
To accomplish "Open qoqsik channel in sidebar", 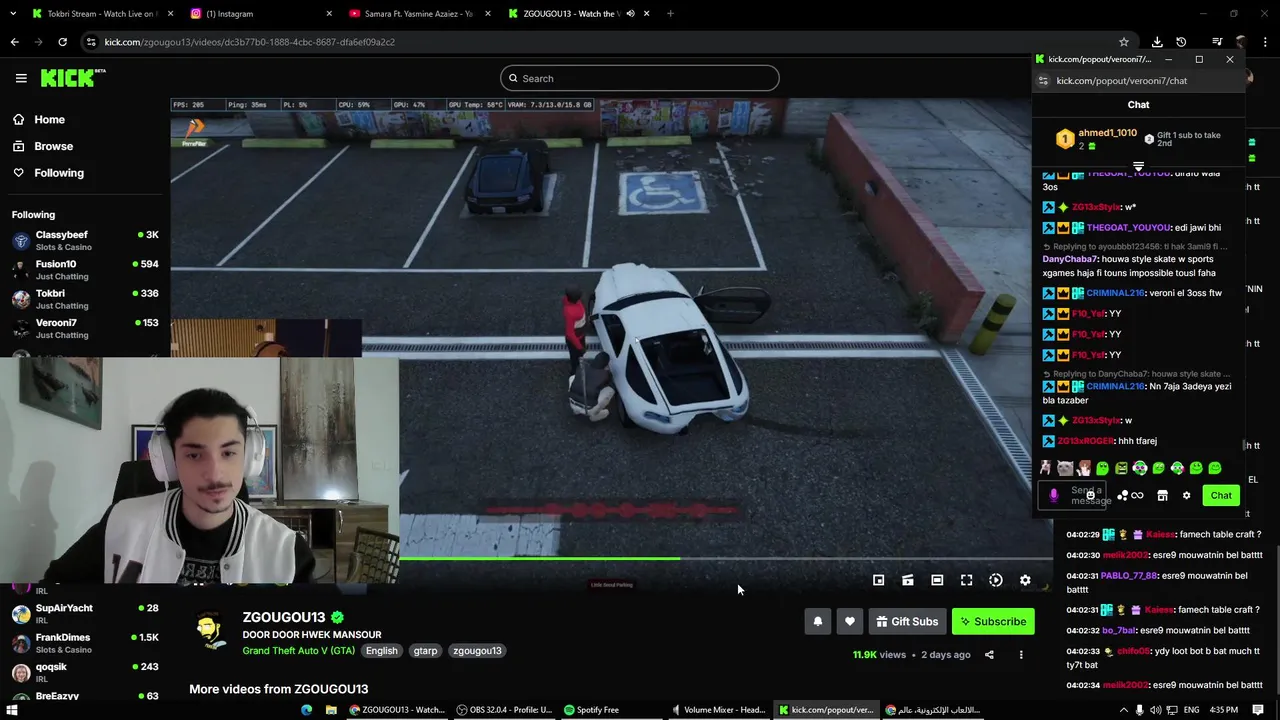I will 85,672.
